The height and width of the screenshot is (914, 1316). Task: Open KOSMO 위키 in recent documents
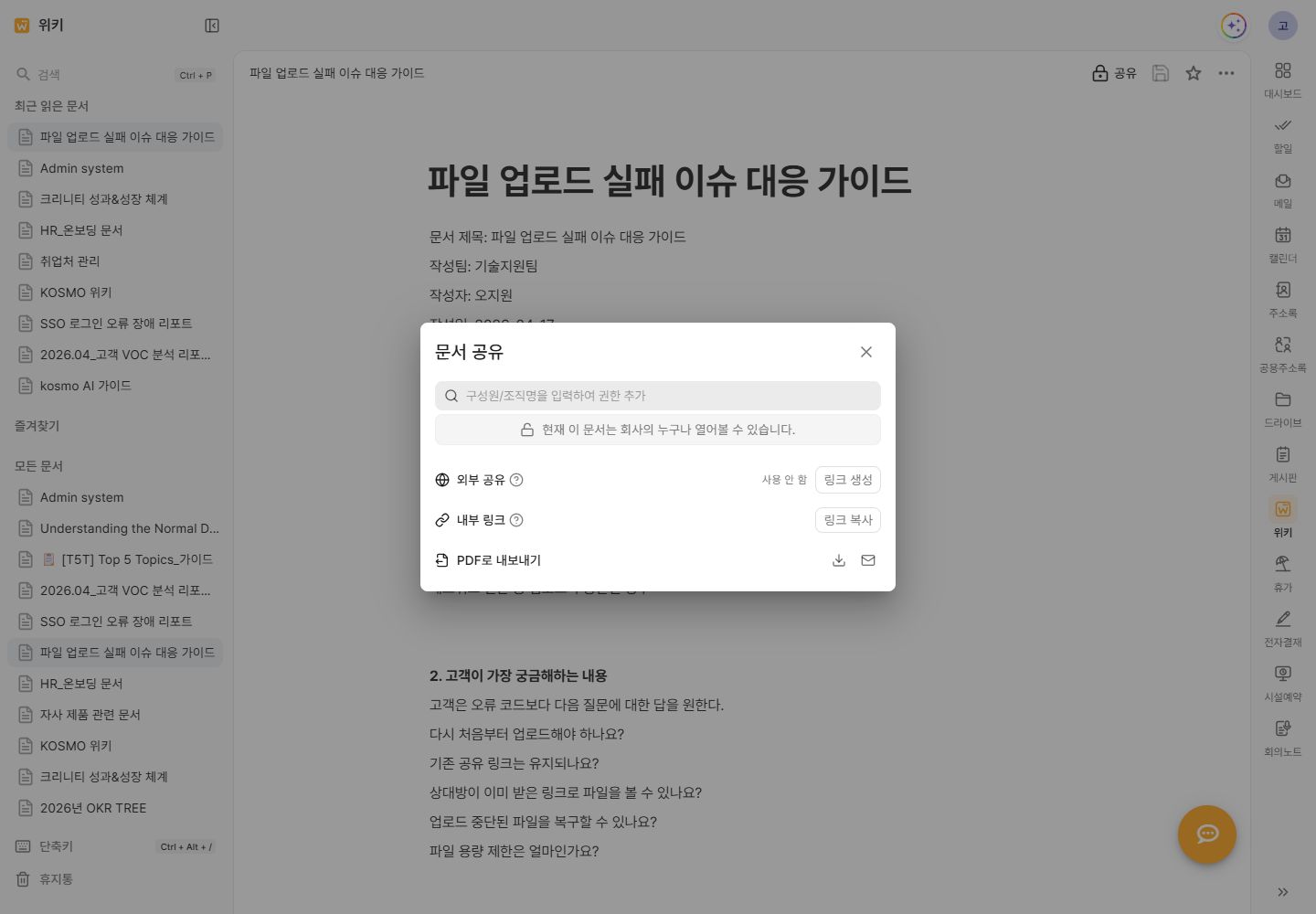[115, 292]
